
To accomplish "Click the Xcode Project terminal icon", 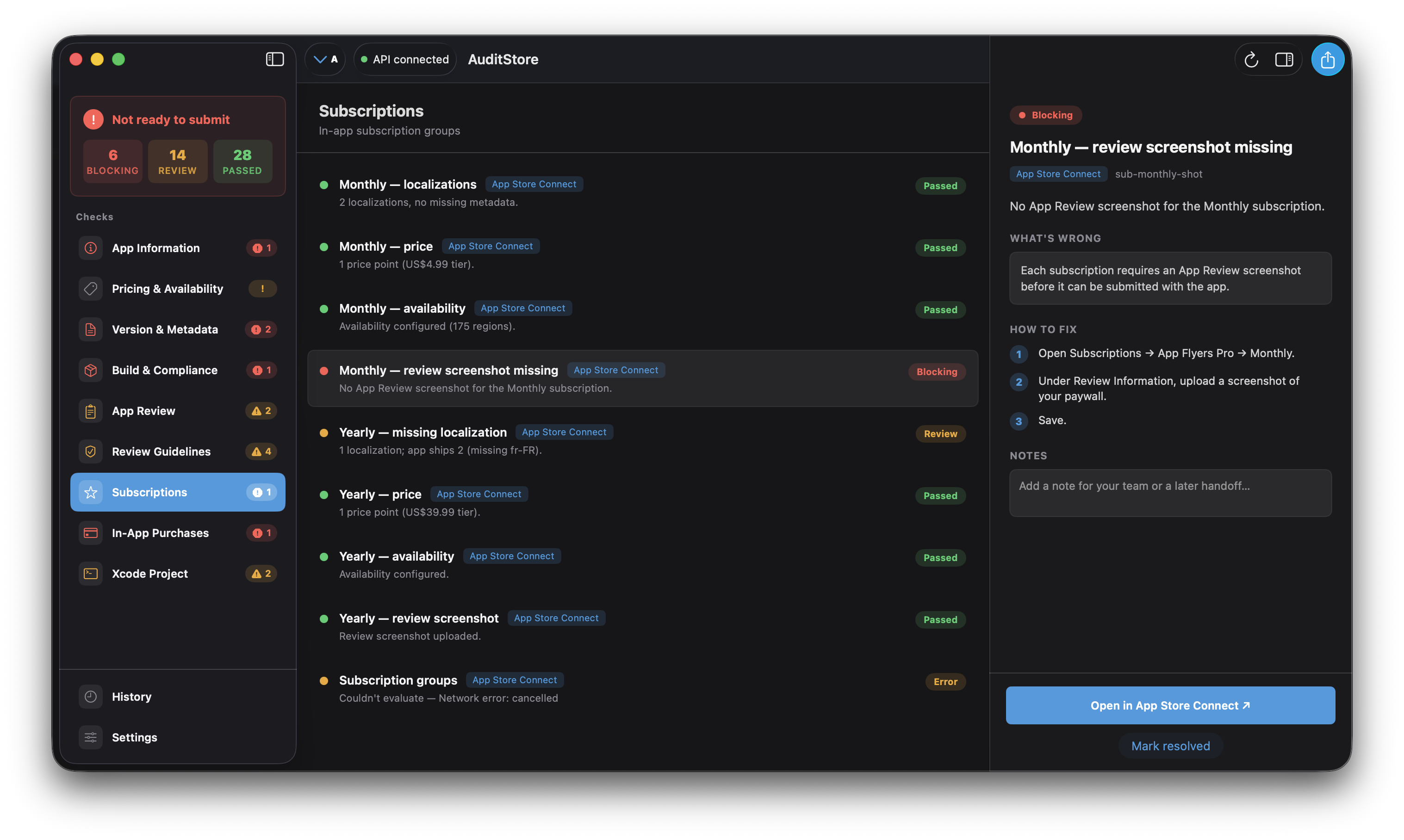I will (x=91, y=574).
